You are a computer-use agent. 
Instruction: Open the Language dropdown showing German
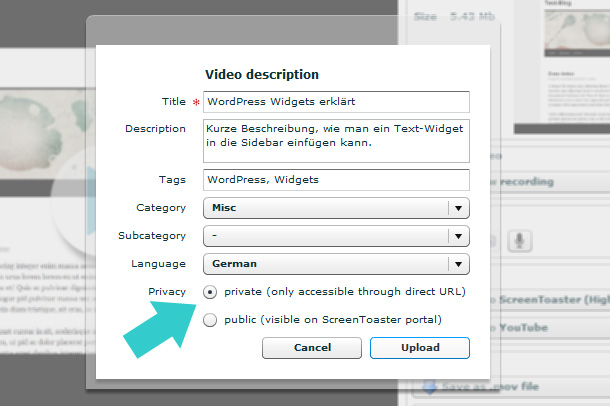point(336,264)
